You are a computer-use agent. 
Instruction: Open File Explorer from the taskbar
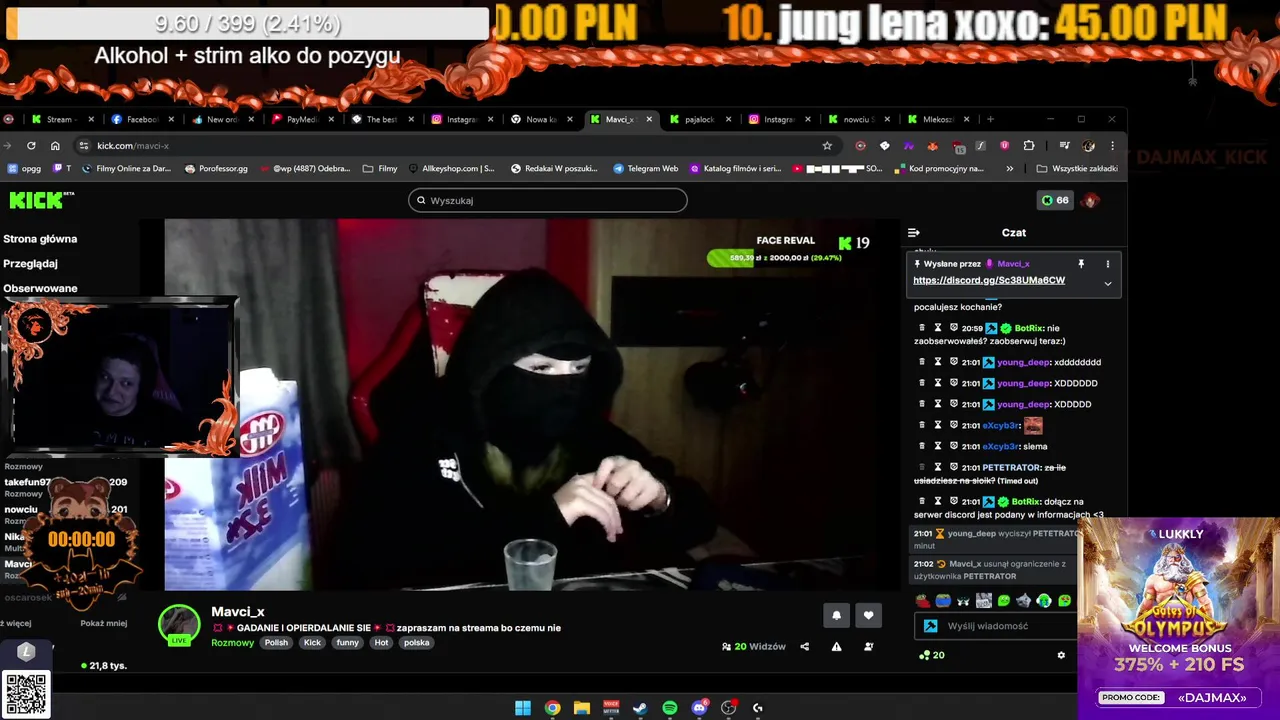tap(582, 708)
